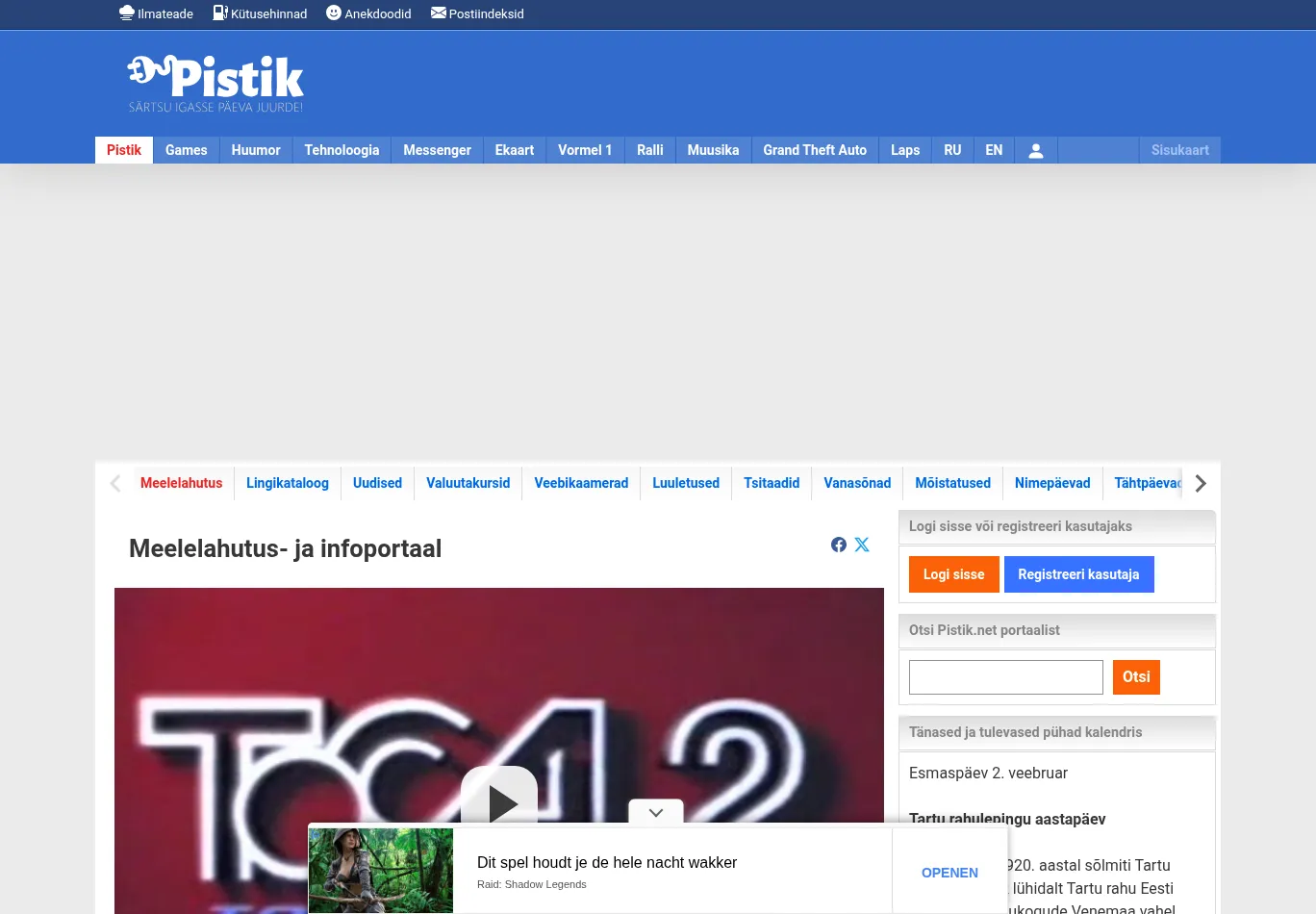Open the Grand Theft Auto section
Image resolution: width=1316 pixels, height=914 pixels.
click(x=814, y=150)
